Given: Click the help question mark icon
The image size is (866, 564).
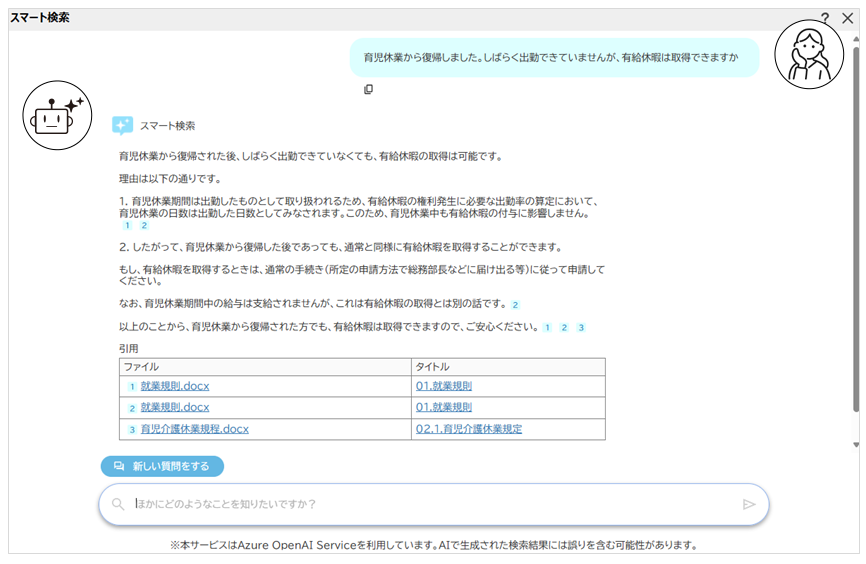Looking at the screenshot, I should [825, 18].
